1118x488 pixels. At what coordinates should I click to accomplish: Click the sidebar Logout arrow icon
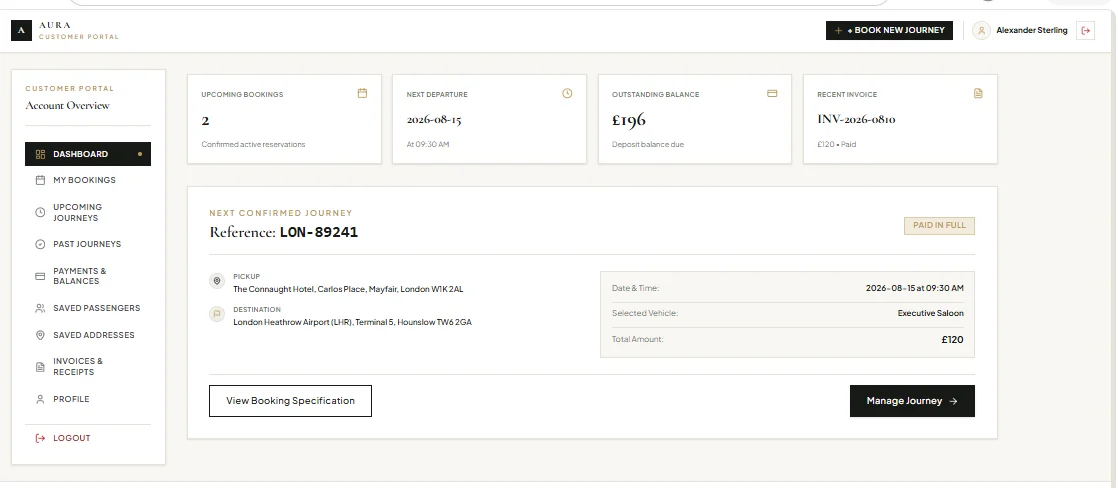tap(41, 438)
